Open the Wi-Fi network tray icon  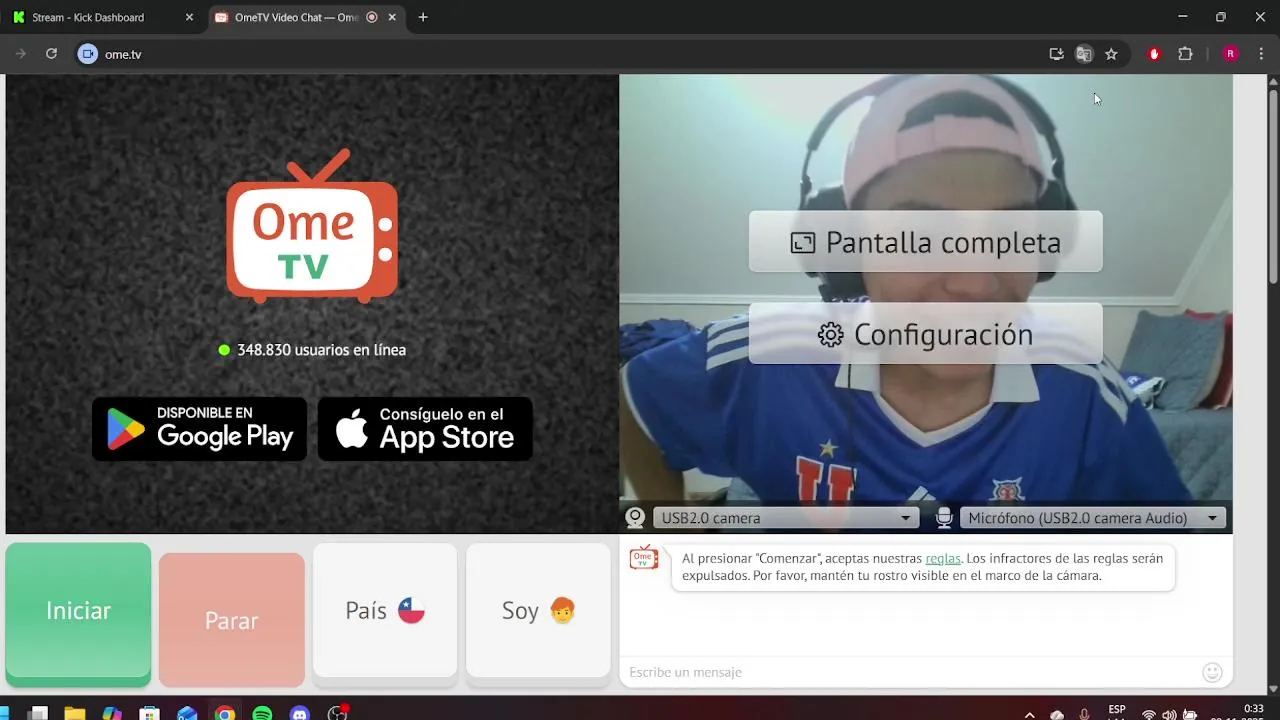pyautogui.click(x=1149, y=715)
